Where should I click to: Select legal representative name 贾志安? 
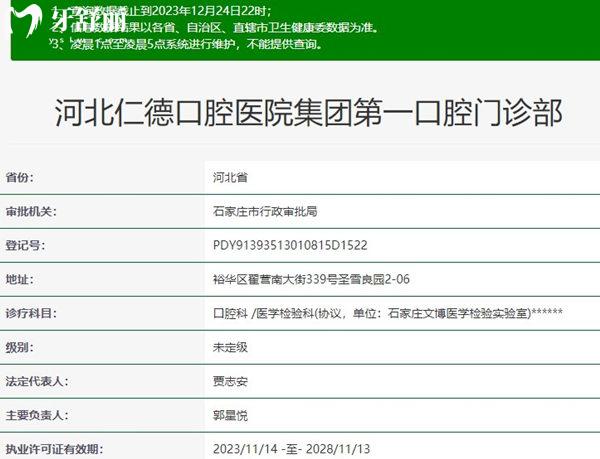[x=230, y=381]
